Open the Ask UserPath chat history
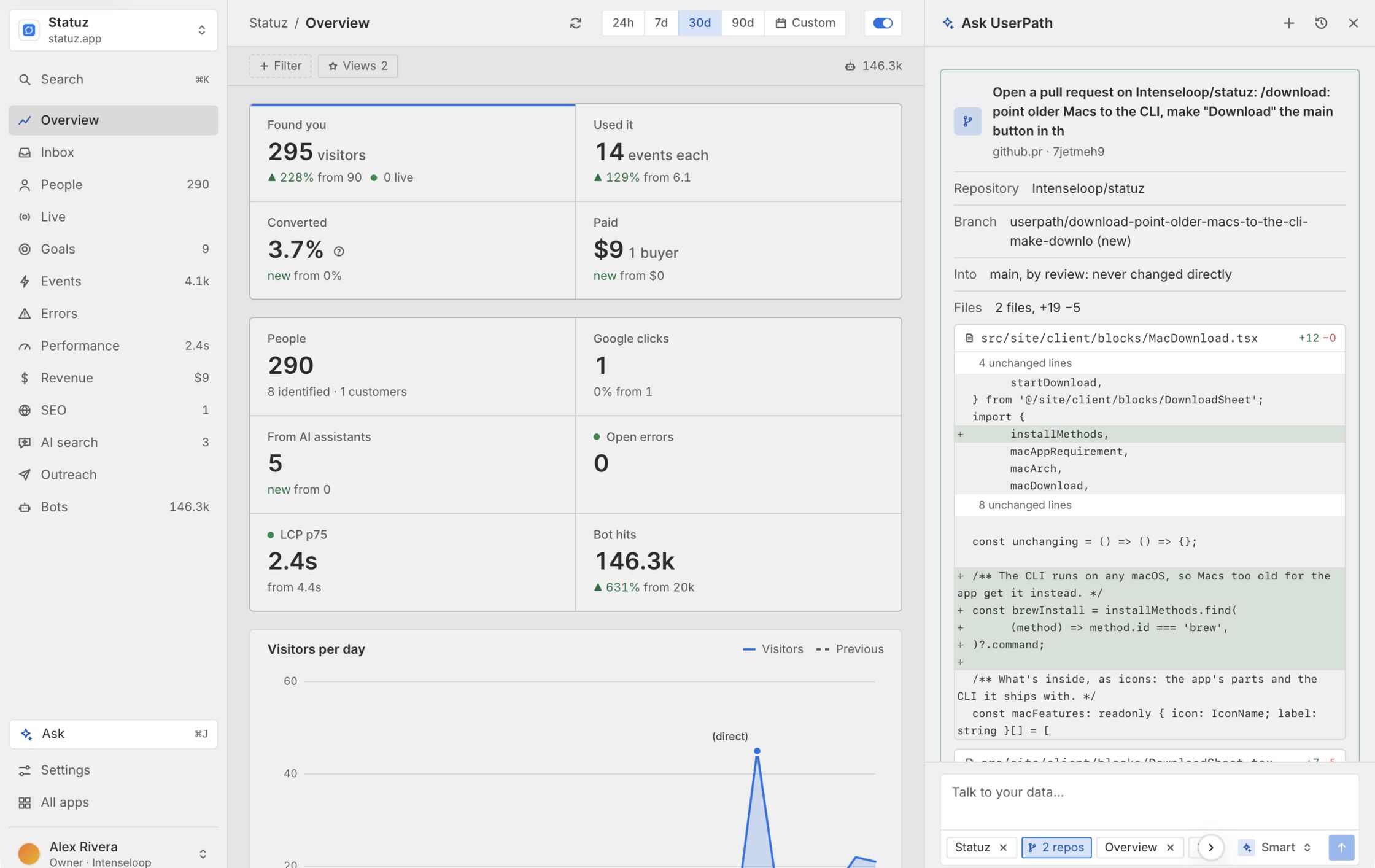Image resolution: width=1375 pixels, height=868 pixels. click(1321, 23)
